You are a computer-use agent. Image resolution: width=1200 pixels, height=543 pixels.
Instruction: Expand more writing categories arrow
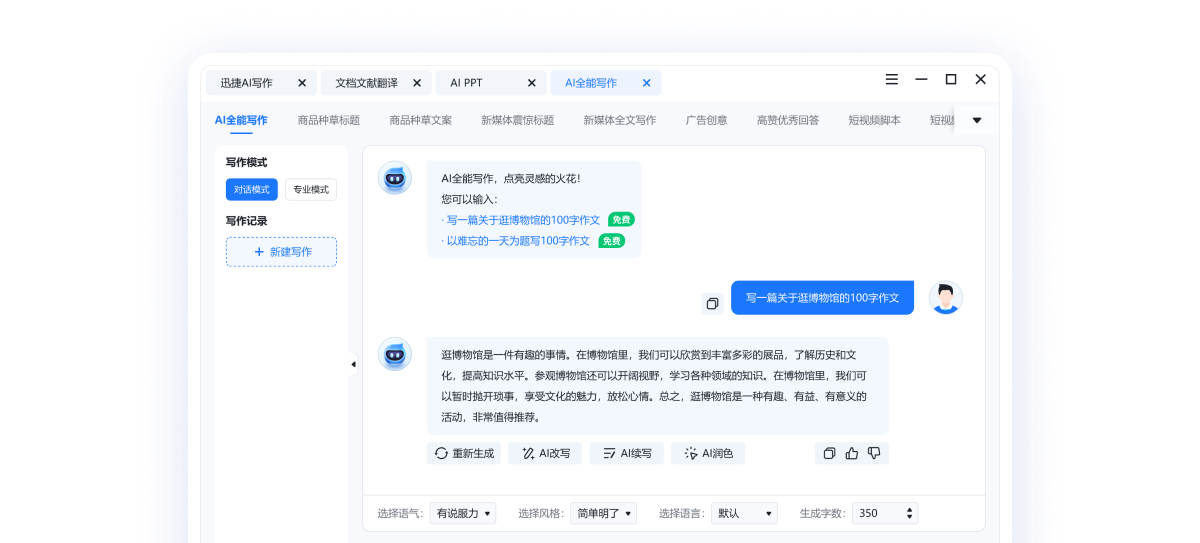977,120
